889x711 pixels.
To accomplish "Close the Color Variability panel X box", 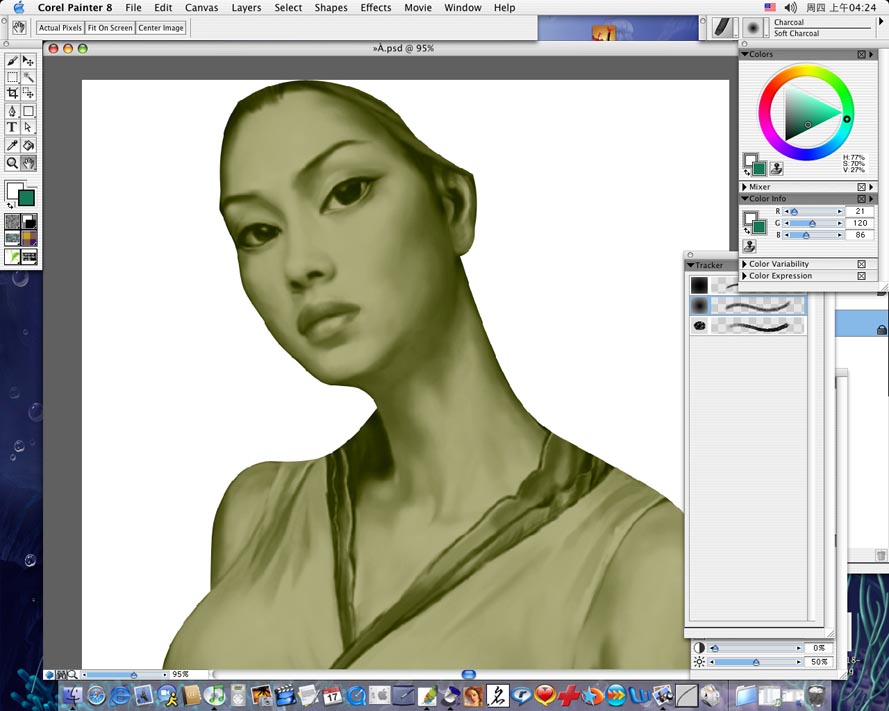I will pyautogui.click(x=861, y=264).
